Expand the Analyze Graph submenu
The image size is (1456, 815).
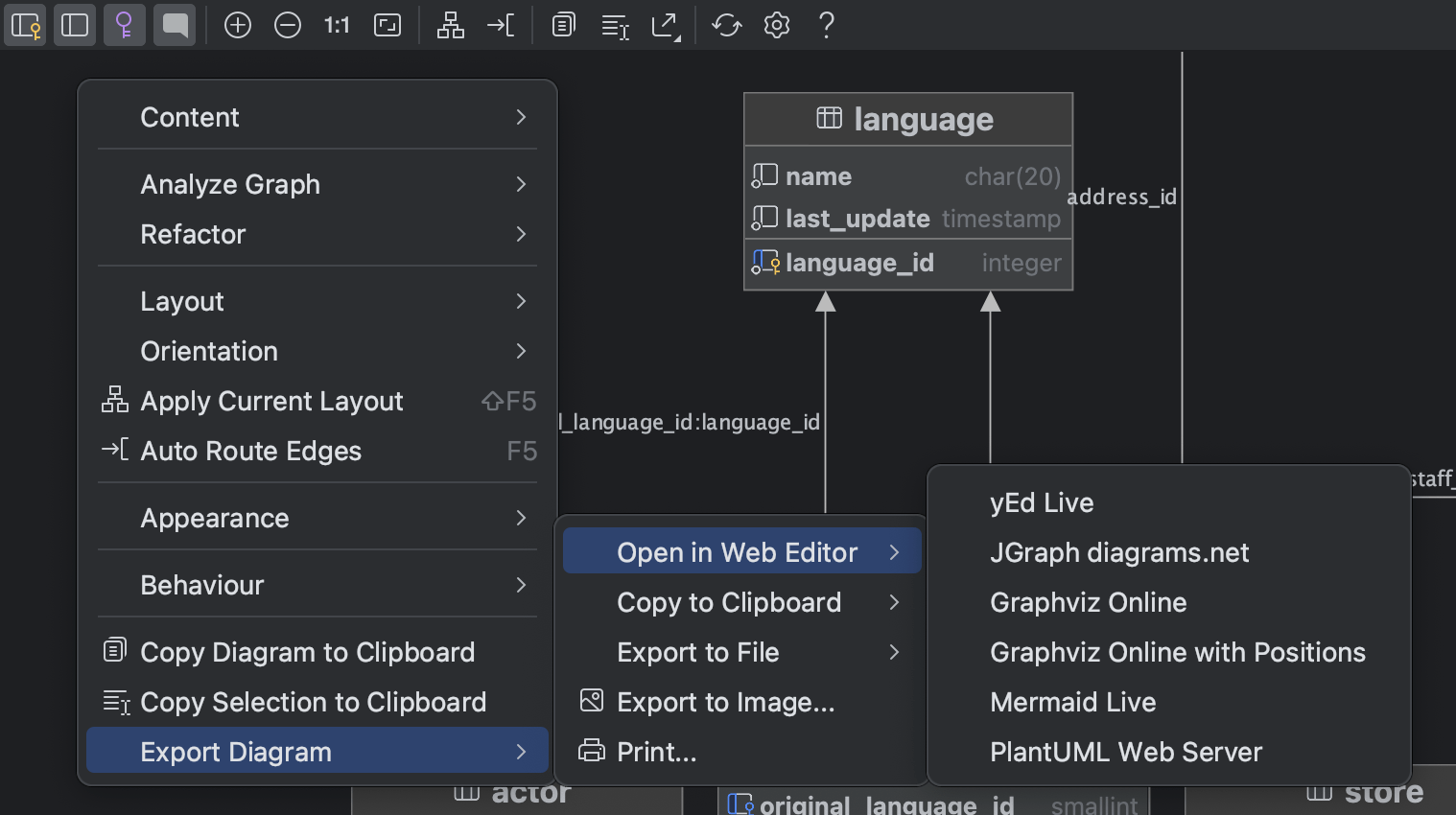pos(230,184)
